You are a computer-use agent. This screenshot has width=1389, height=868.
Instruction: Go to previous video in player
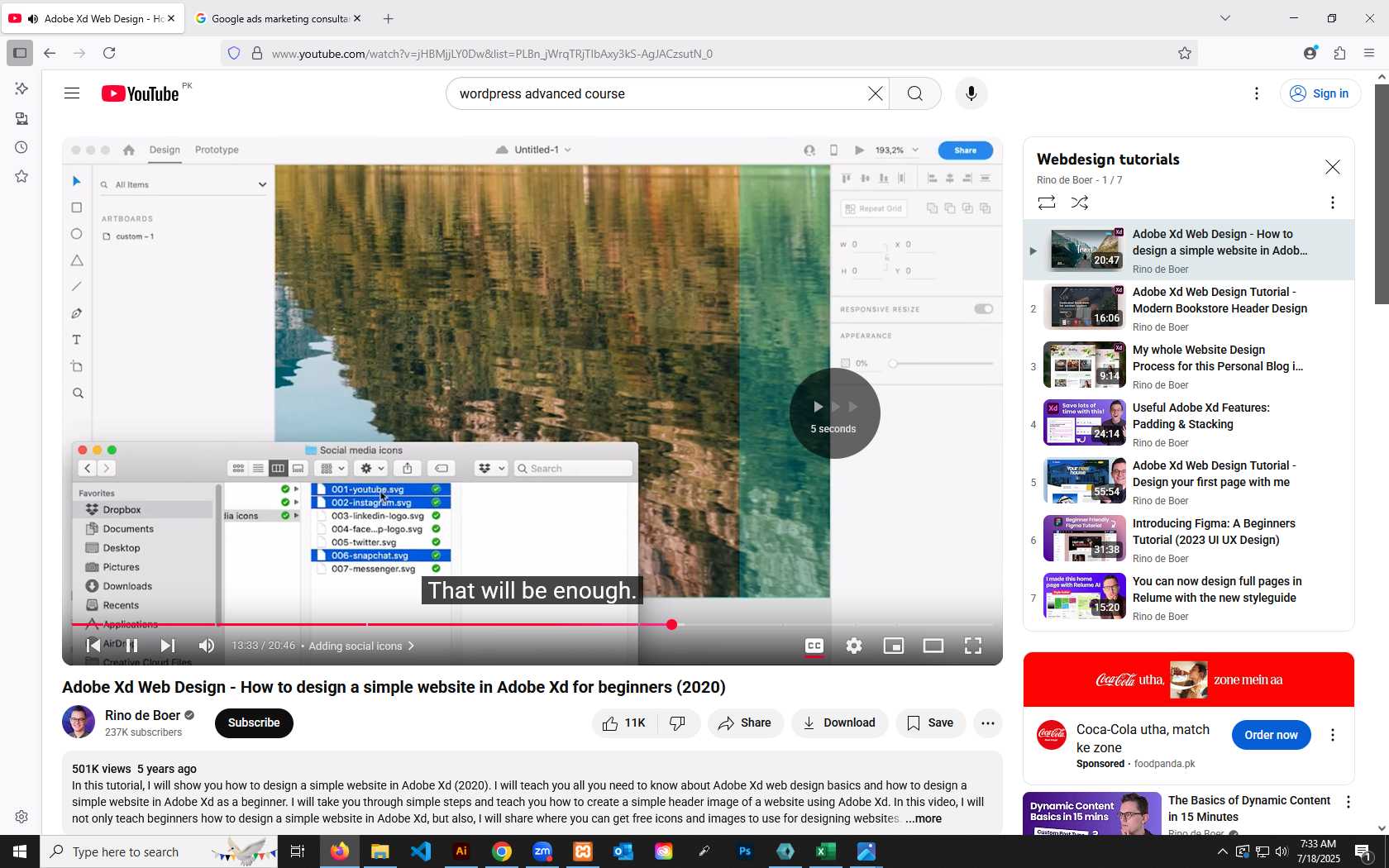click(93, 646)
